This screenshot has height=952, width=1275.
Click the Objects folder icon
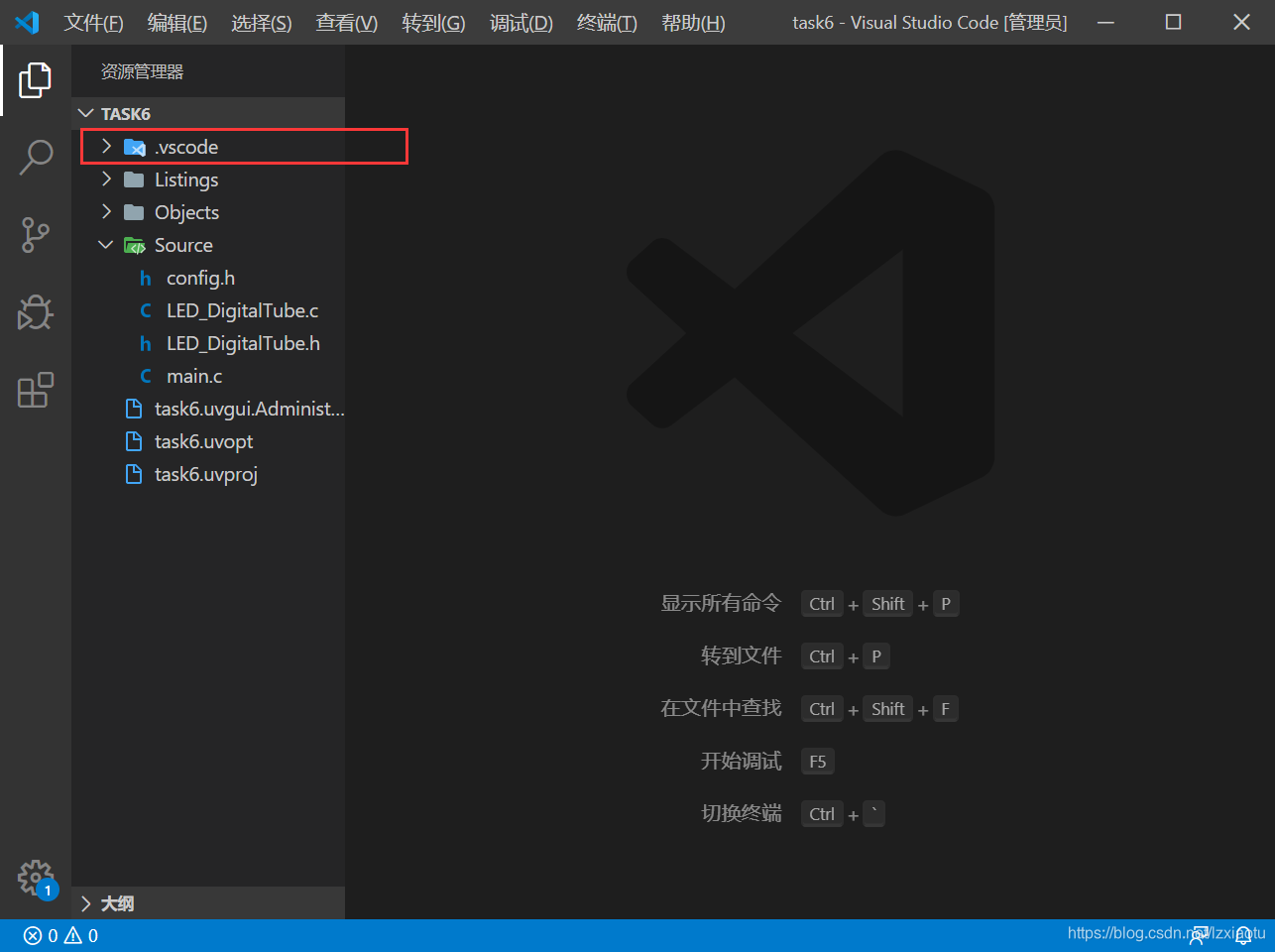click(134, 212)
